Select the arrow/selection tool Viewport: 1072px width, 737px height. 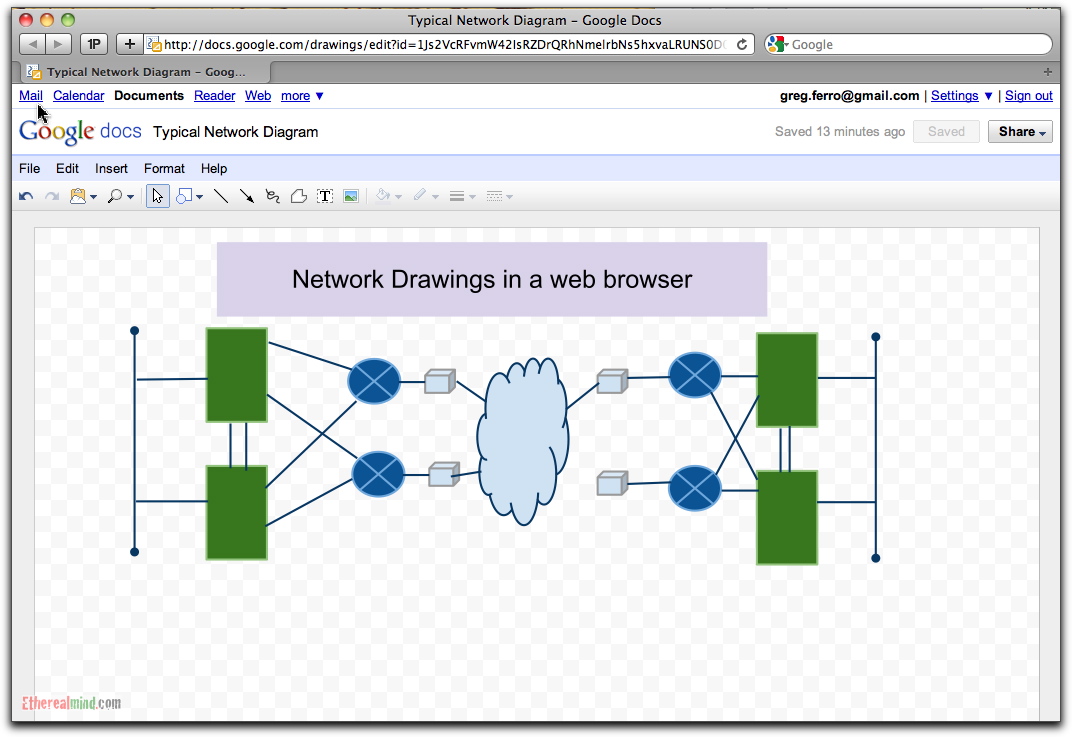point(157,195)
